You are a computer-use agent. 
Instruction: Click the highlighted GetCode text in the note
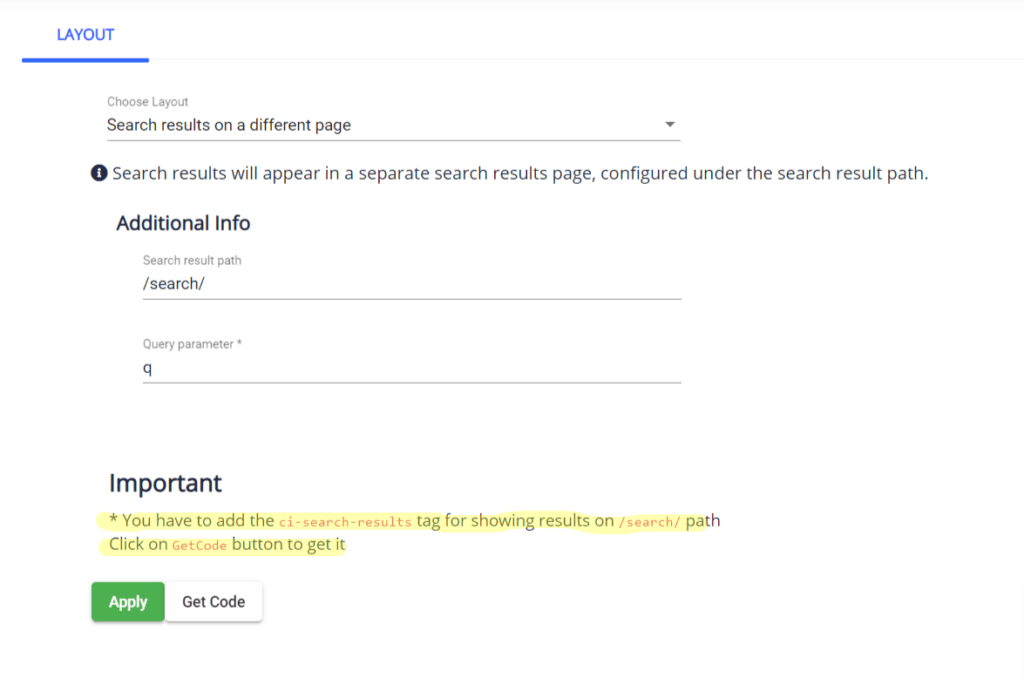tap(198, 544)
